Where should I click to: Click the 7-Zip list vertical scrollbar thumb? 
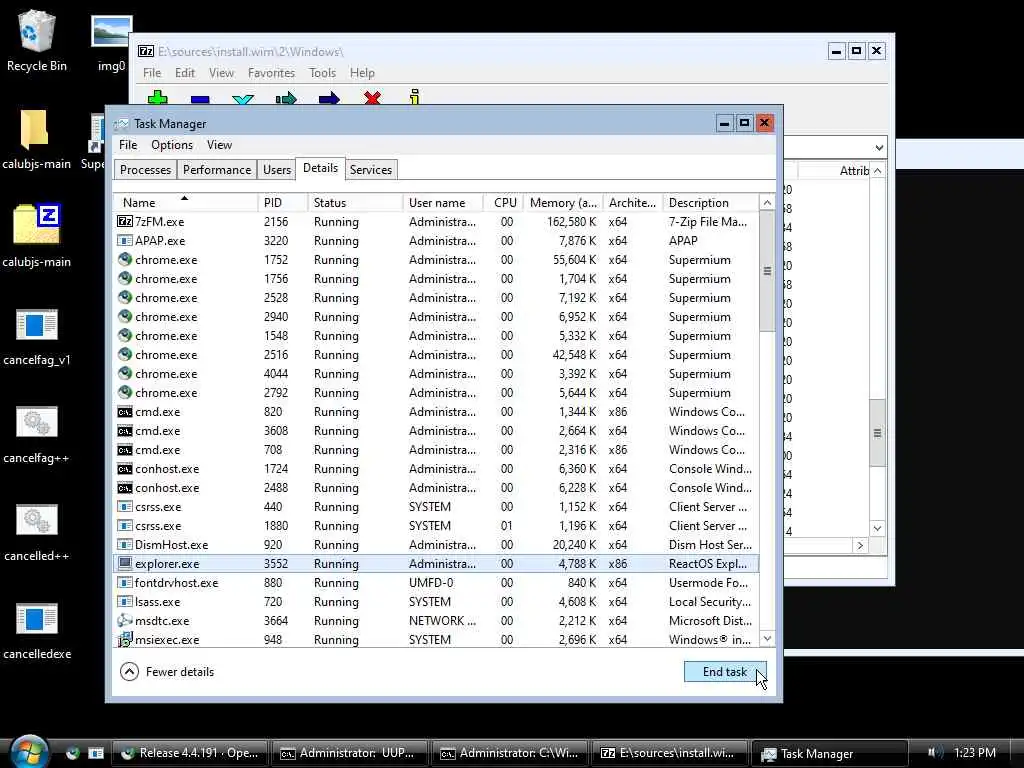point(877,433)
